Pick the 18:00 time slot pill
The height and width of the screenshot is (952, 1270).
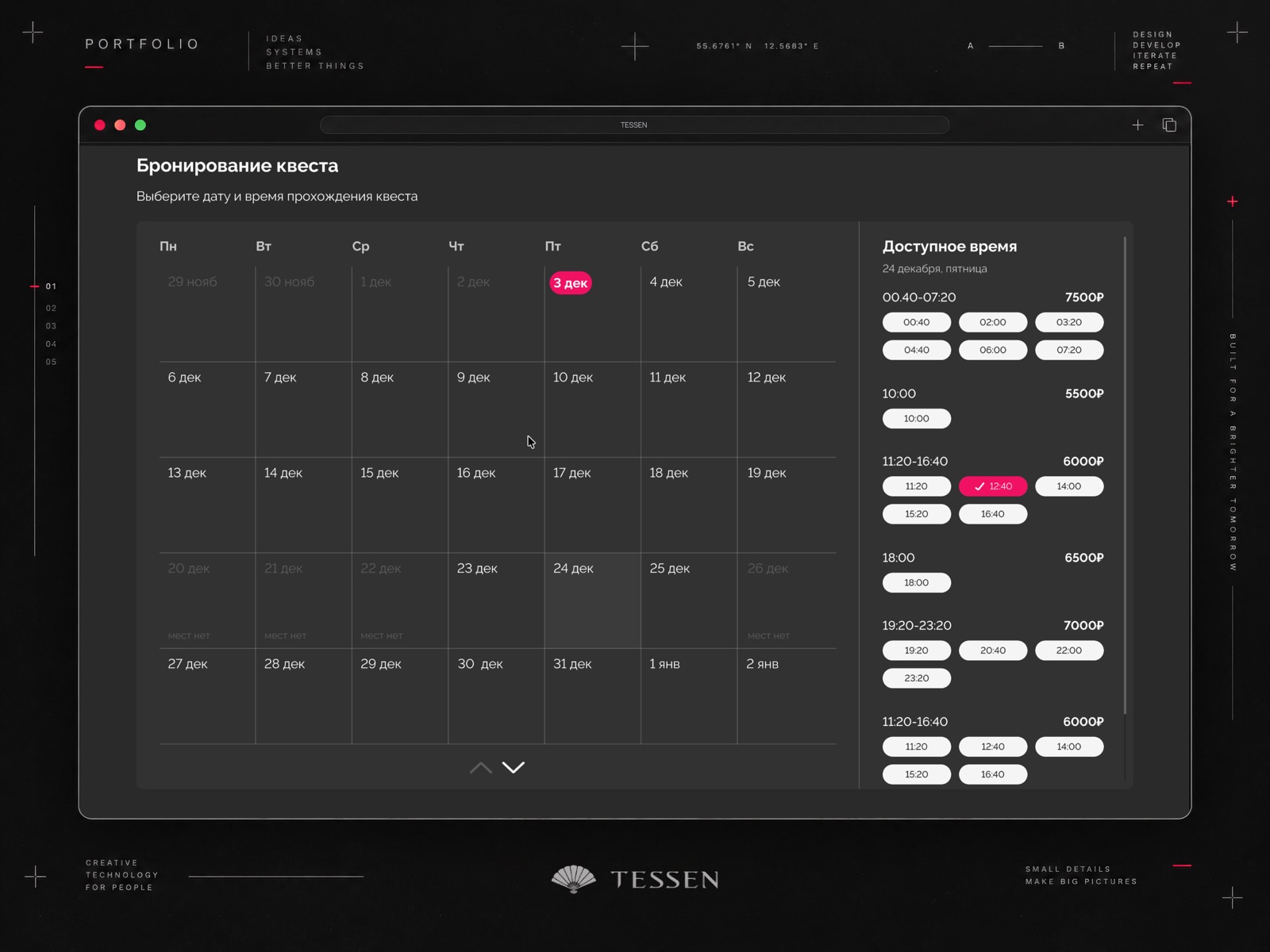click(x=917, y=582)
